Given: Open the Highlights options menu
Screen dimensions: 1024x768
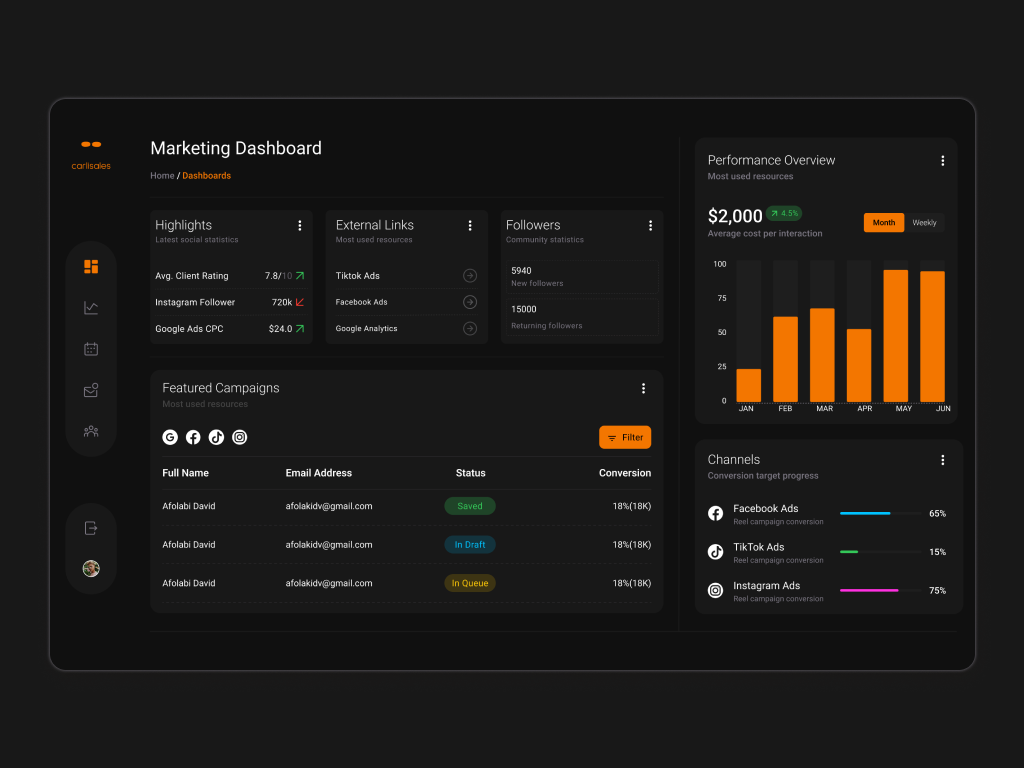Looking at the screenshot, I should [x=299, y=225].
